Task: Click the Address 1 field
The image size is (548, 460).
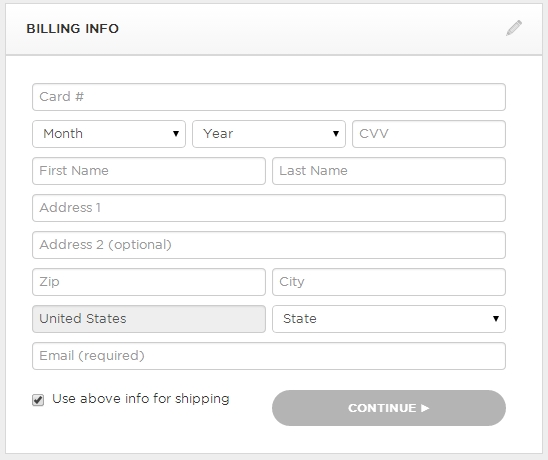Action: coord(269,208)
